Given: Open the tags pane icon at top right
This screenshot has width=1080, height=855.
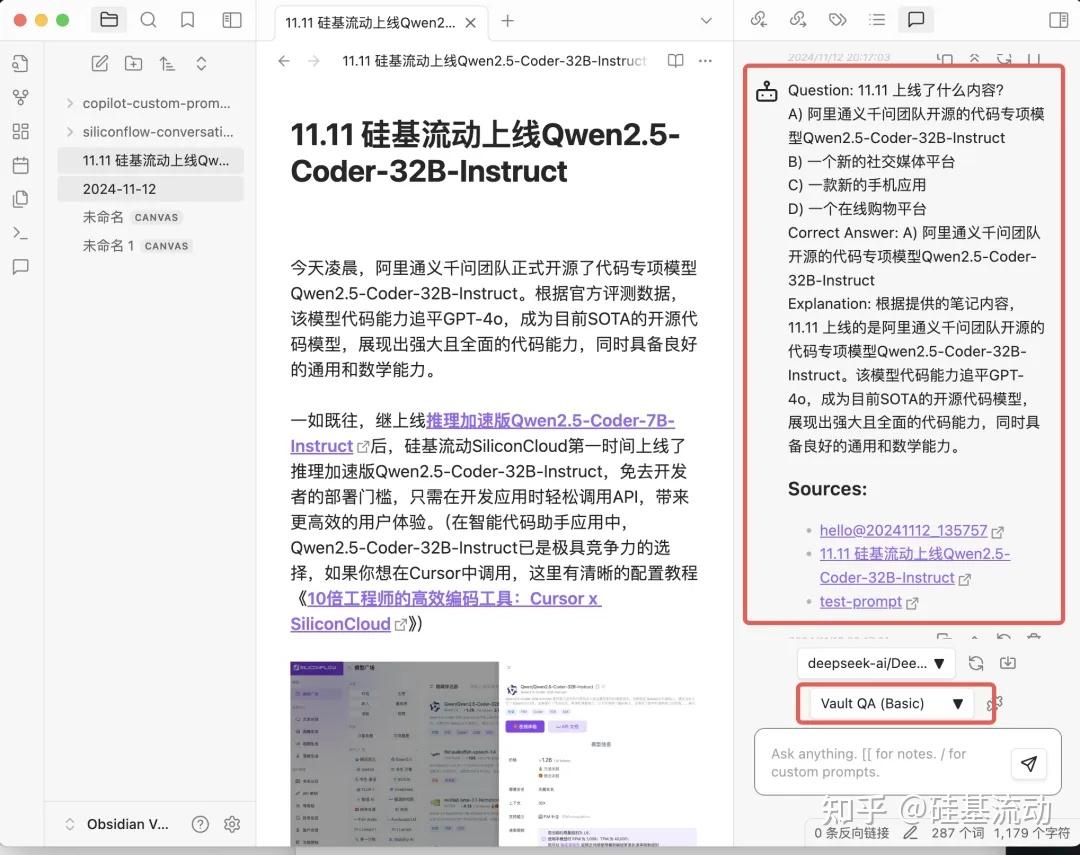Looking at the screenshot, I should click(837, 19).
